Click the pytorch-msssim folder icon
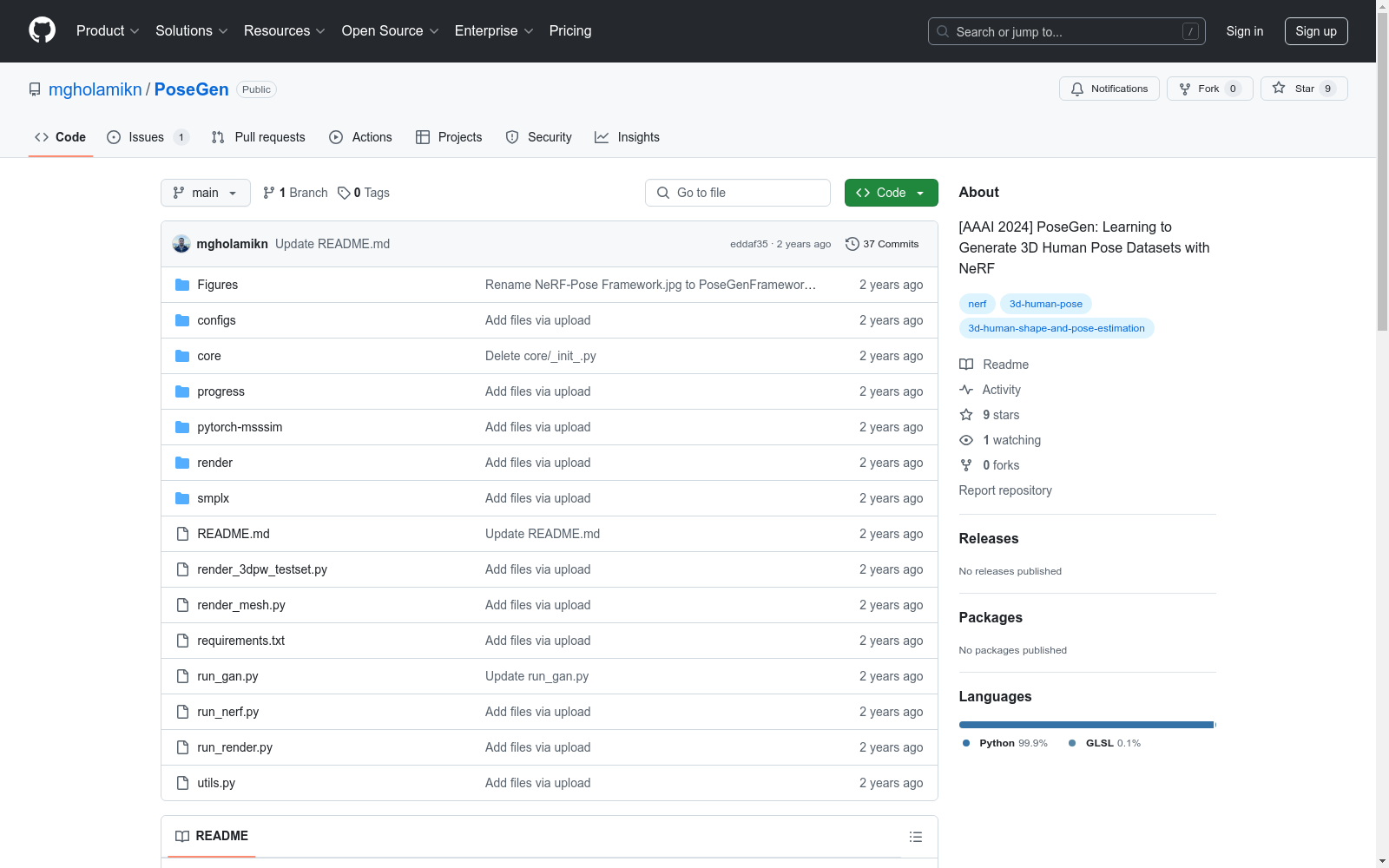1389x868 pixels. click(x=182, y=427)
